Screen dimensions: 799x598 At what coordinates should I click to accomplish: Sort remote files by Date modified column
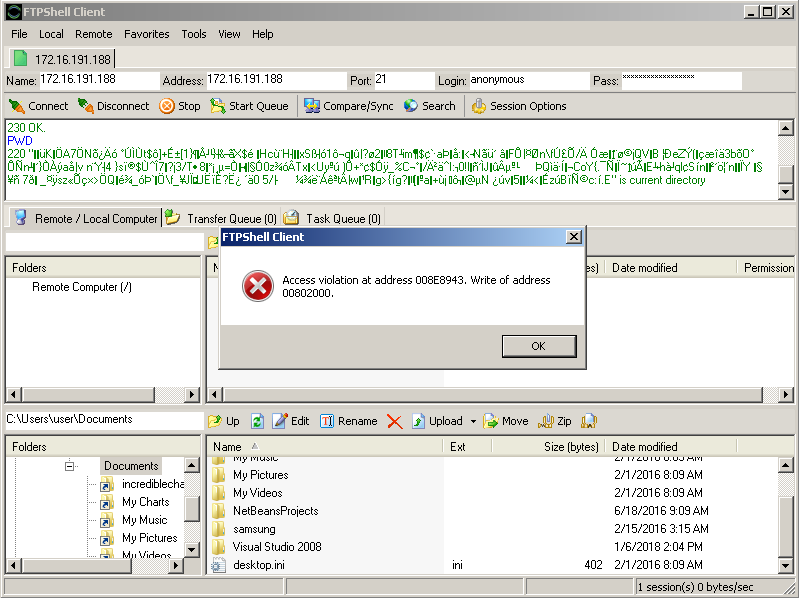click(x=671, y=268)
